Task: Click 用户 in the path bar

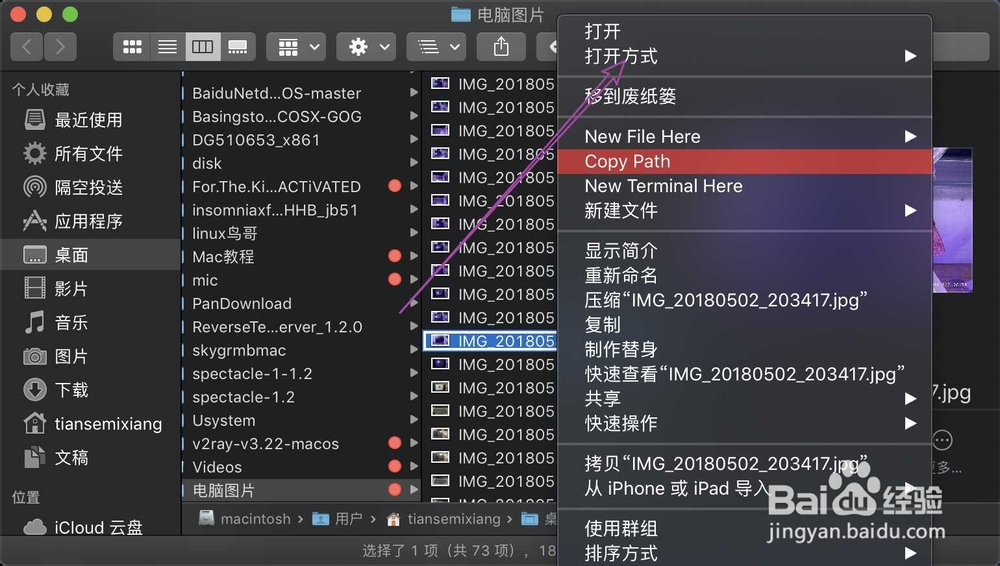Action: coord(338,519)
